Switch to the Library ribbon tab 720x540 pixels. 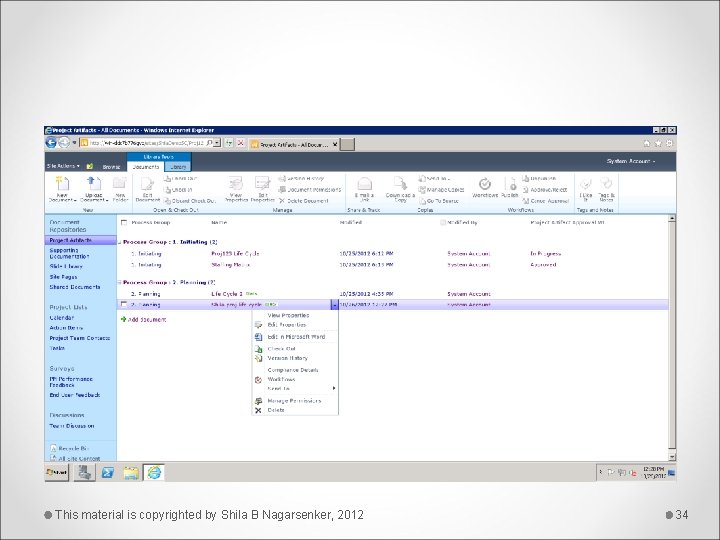[x=178, y=167]
